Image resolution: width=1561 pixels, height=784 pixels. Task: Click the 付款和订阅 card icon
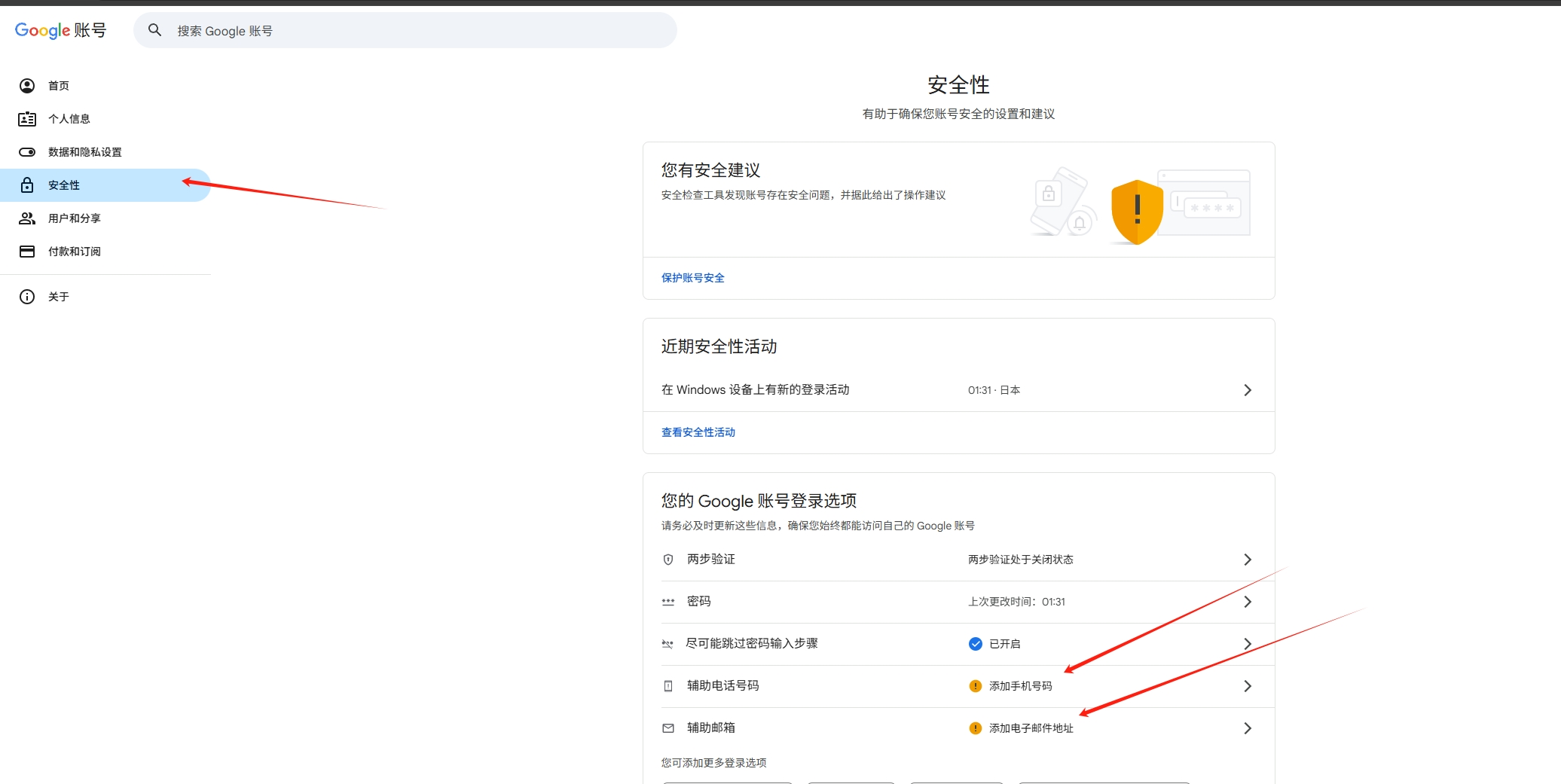click(x=27, y=252)
